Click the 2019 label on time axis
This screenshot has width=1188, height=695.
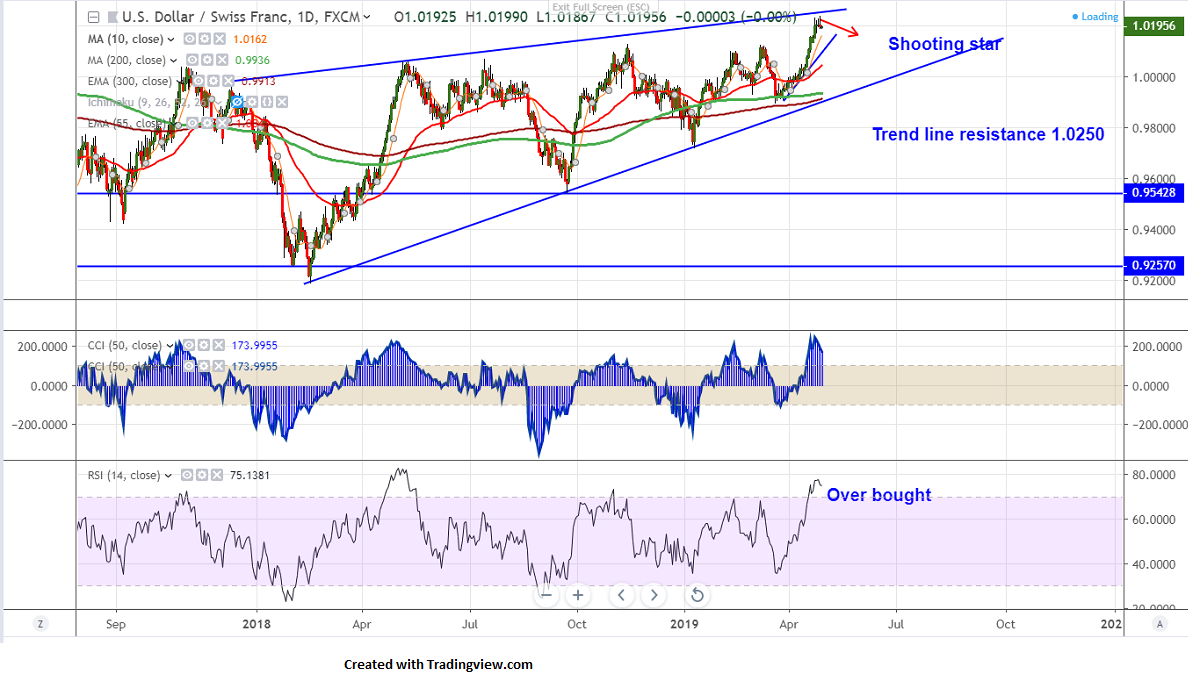point(685,625)
